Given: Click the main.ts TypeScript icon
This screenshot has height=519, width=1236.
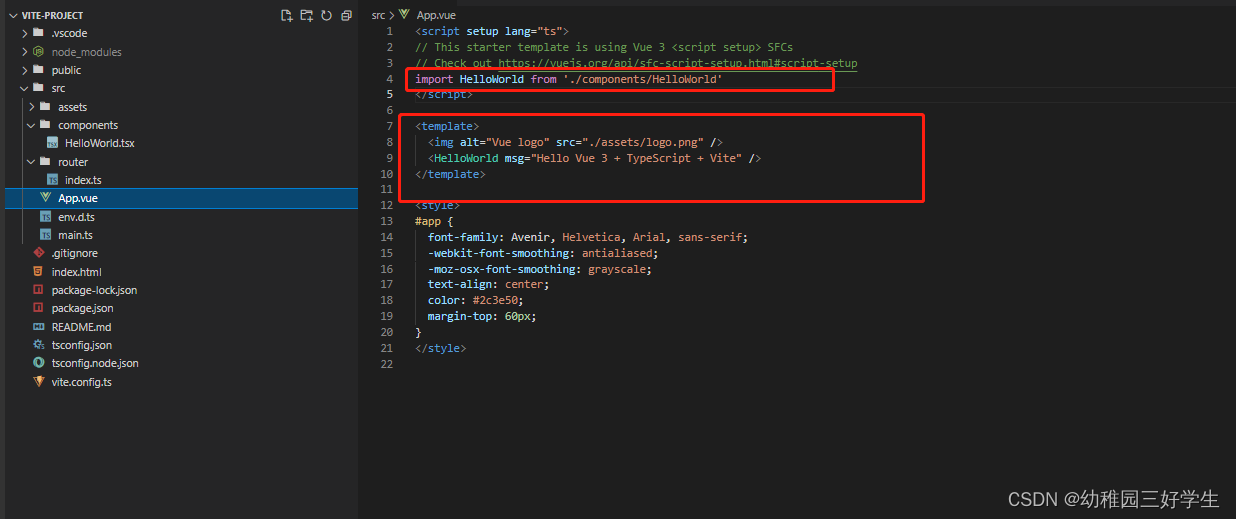Looking at the screenshot, I should pos(46,235).
